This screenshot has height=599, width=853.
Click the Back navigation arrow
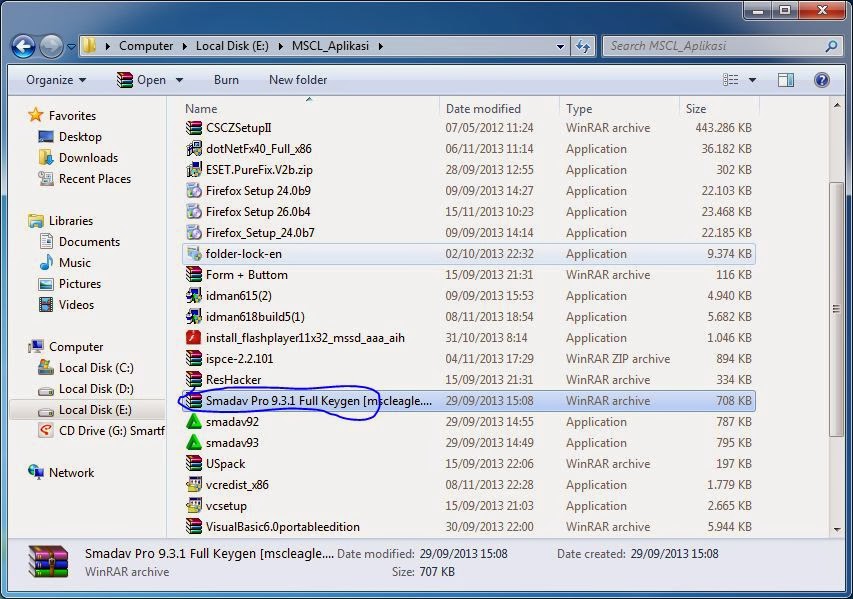point(23,47)
